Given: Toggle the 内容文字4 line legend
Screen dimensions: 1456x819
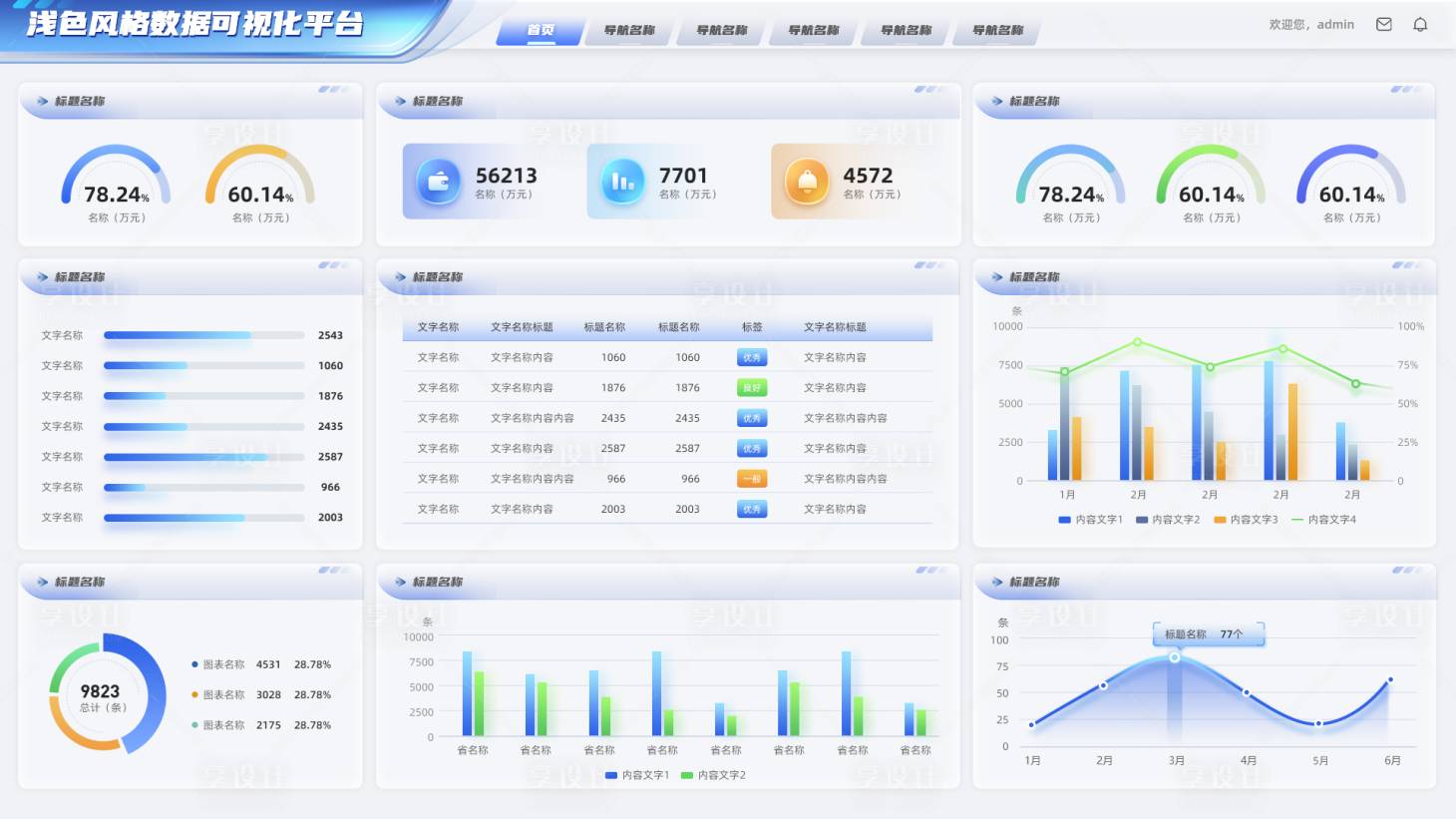Looking at the screenshot, I should [1323, 520].
